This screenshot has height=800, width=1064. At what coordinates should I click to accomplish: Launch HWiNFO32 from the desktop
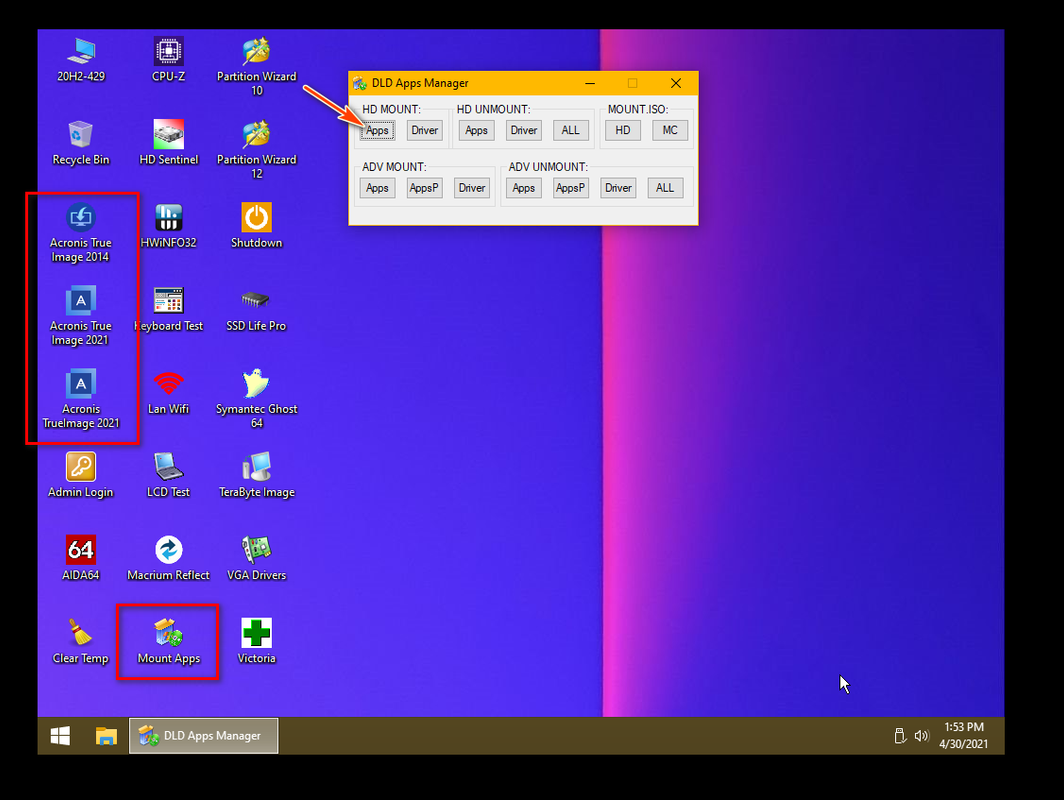[x=168, y=226]
